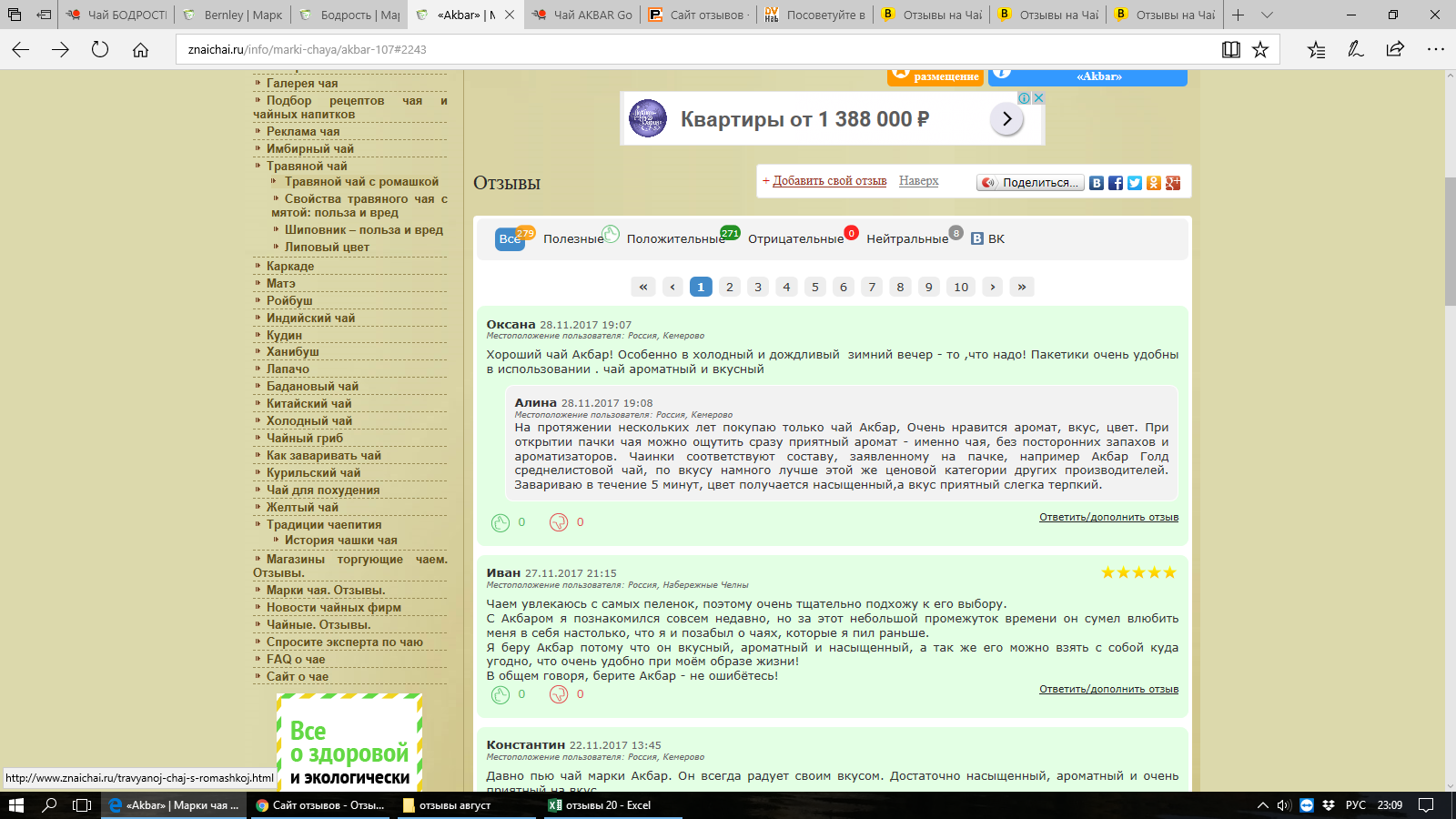Open ad info icon on banner
Image resolution: width=1456 pixels, height=819 pixels.
pyautogui.click(x=1025, y=97)
